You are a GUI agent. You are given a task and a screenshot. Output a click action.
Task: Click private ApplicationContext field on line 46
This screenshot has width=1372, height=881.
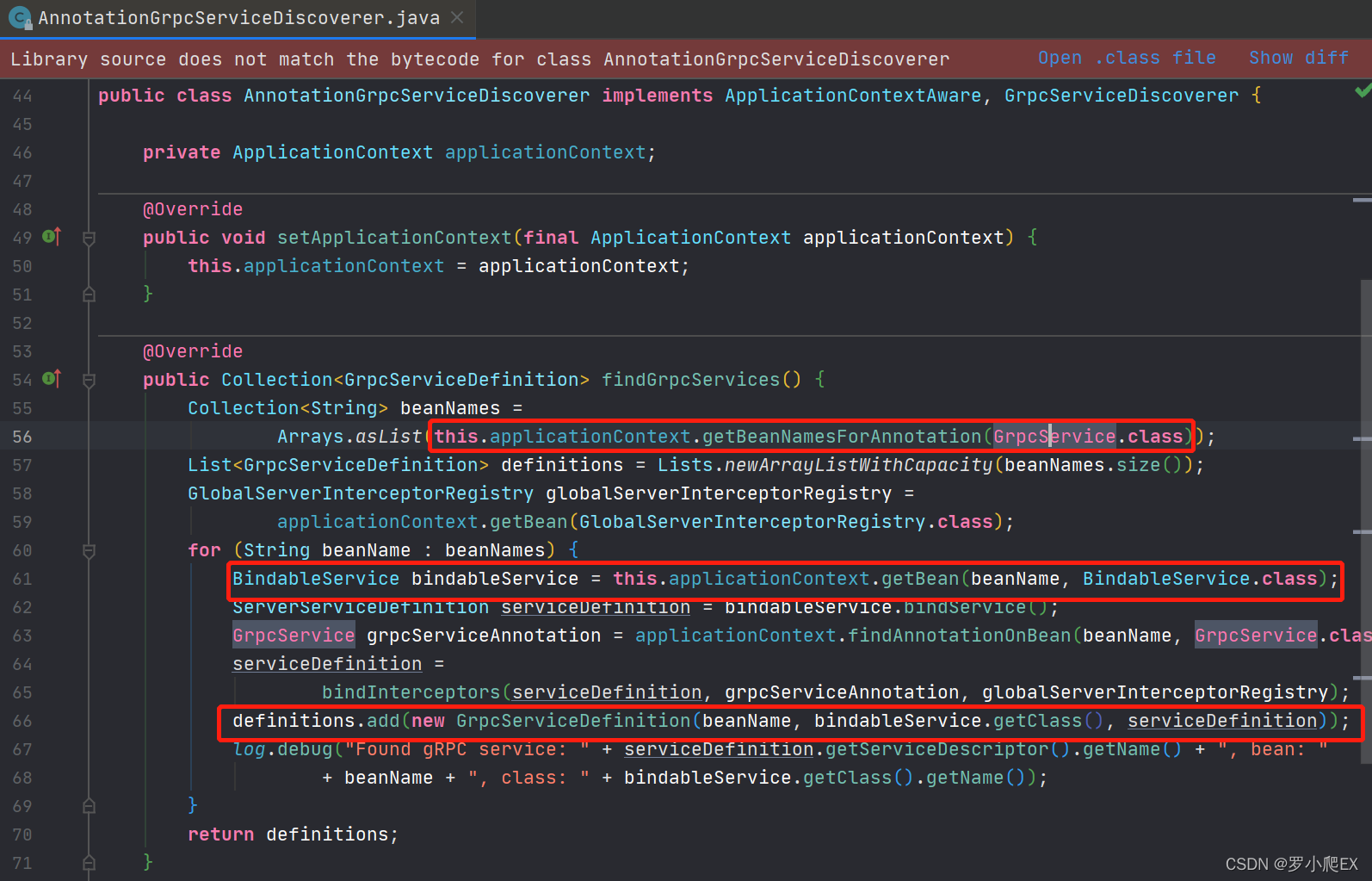[x=399, y=152]
